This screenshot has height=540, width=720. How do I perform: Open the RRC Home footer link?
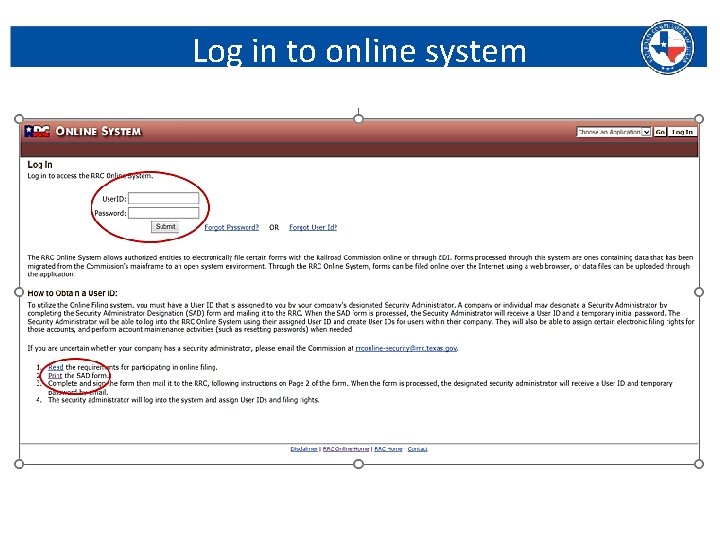pos(388,449)
